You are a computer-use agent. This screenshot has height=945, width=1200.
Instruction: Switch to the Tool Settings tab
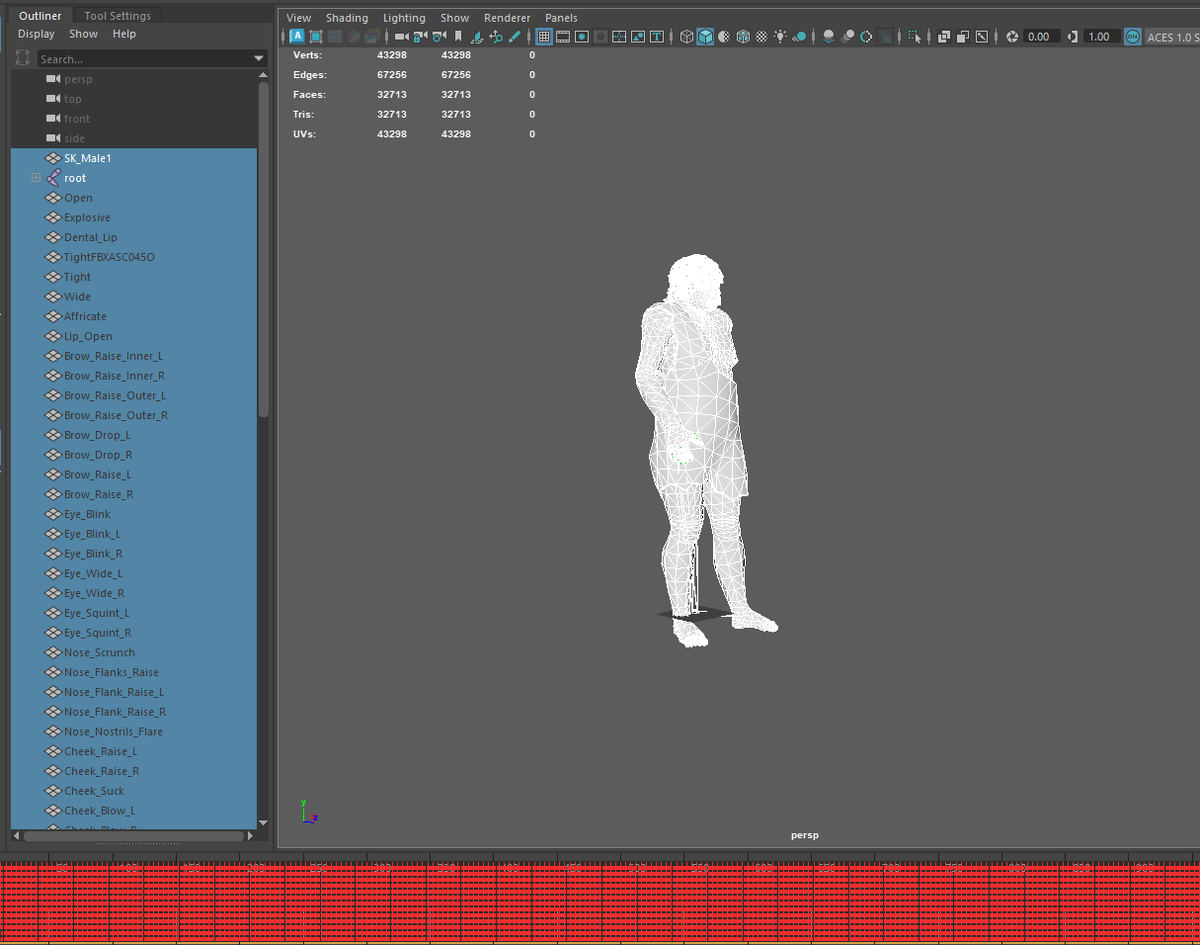pyautogui.click(x=117, y=16)
